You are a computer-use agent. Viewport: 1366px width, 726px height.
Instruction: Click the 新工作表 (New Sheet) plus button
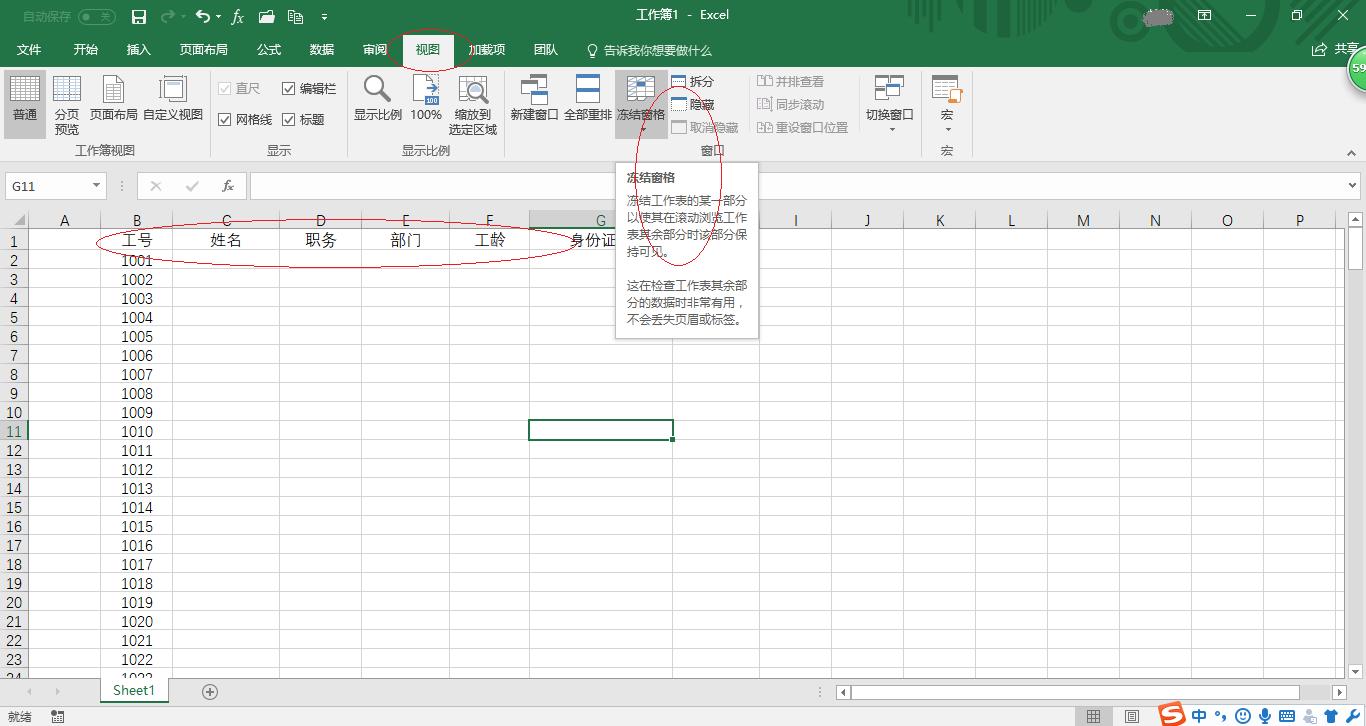(x=209, y=690)
